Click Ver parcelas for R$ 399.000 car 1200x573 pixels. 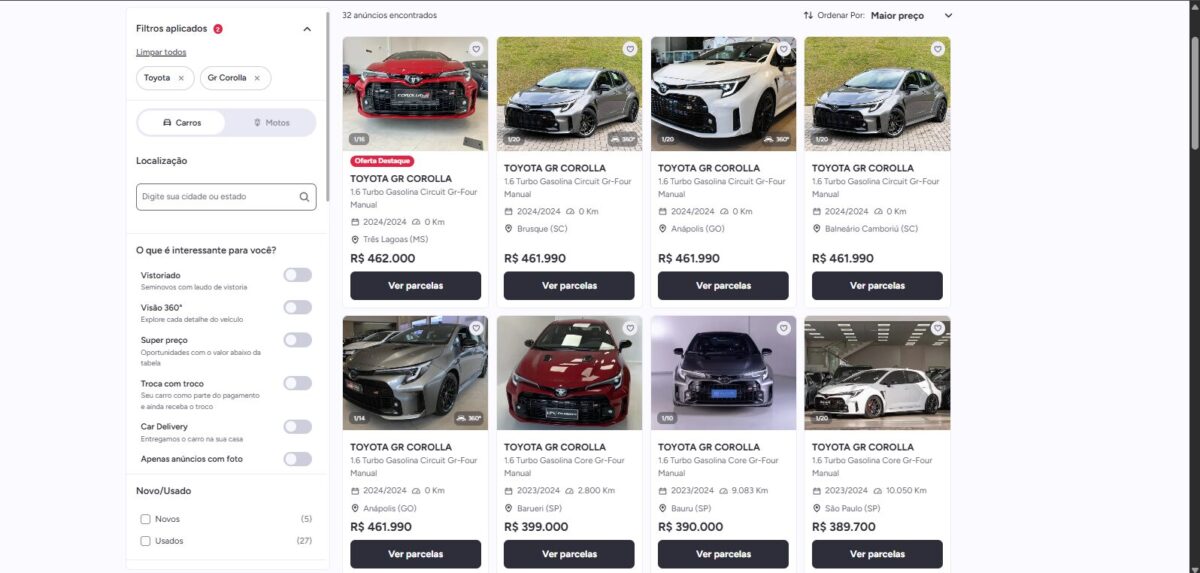pyautogui.click(x=569, y=554)
